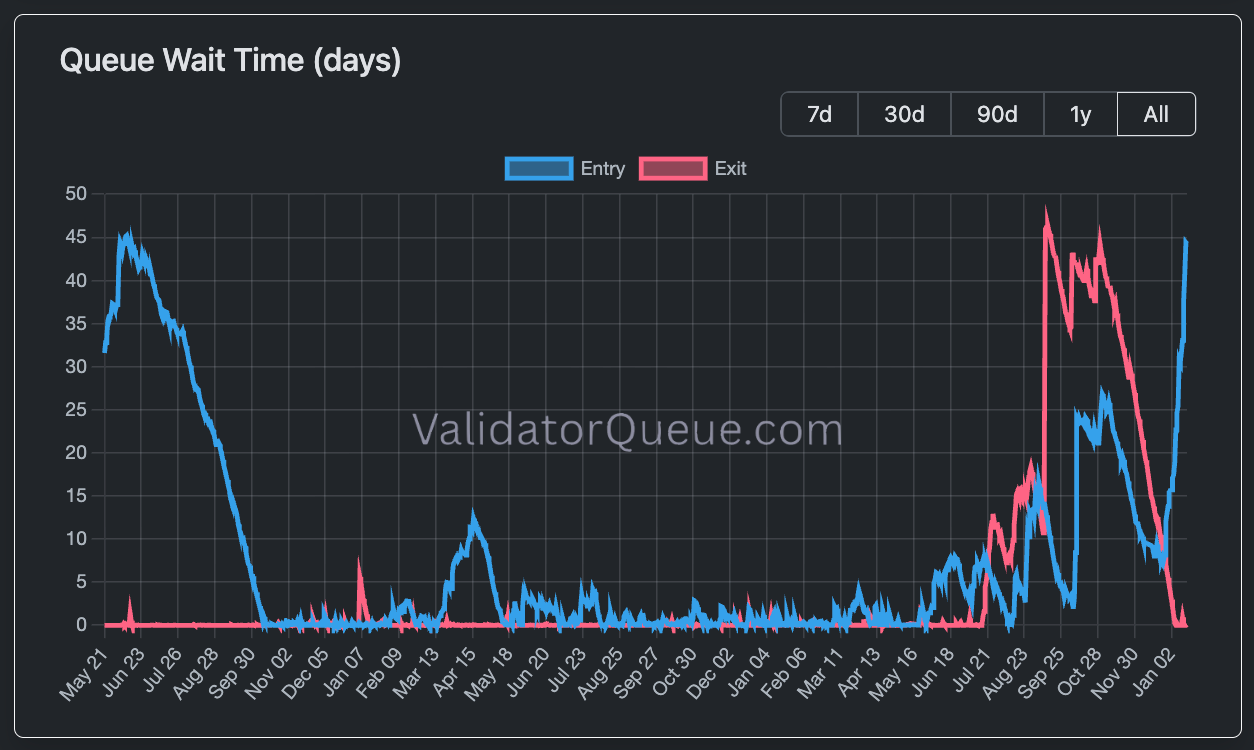1254x750 pixels.
Task: Switch to the 30d view
Action: tap(903, 114)
